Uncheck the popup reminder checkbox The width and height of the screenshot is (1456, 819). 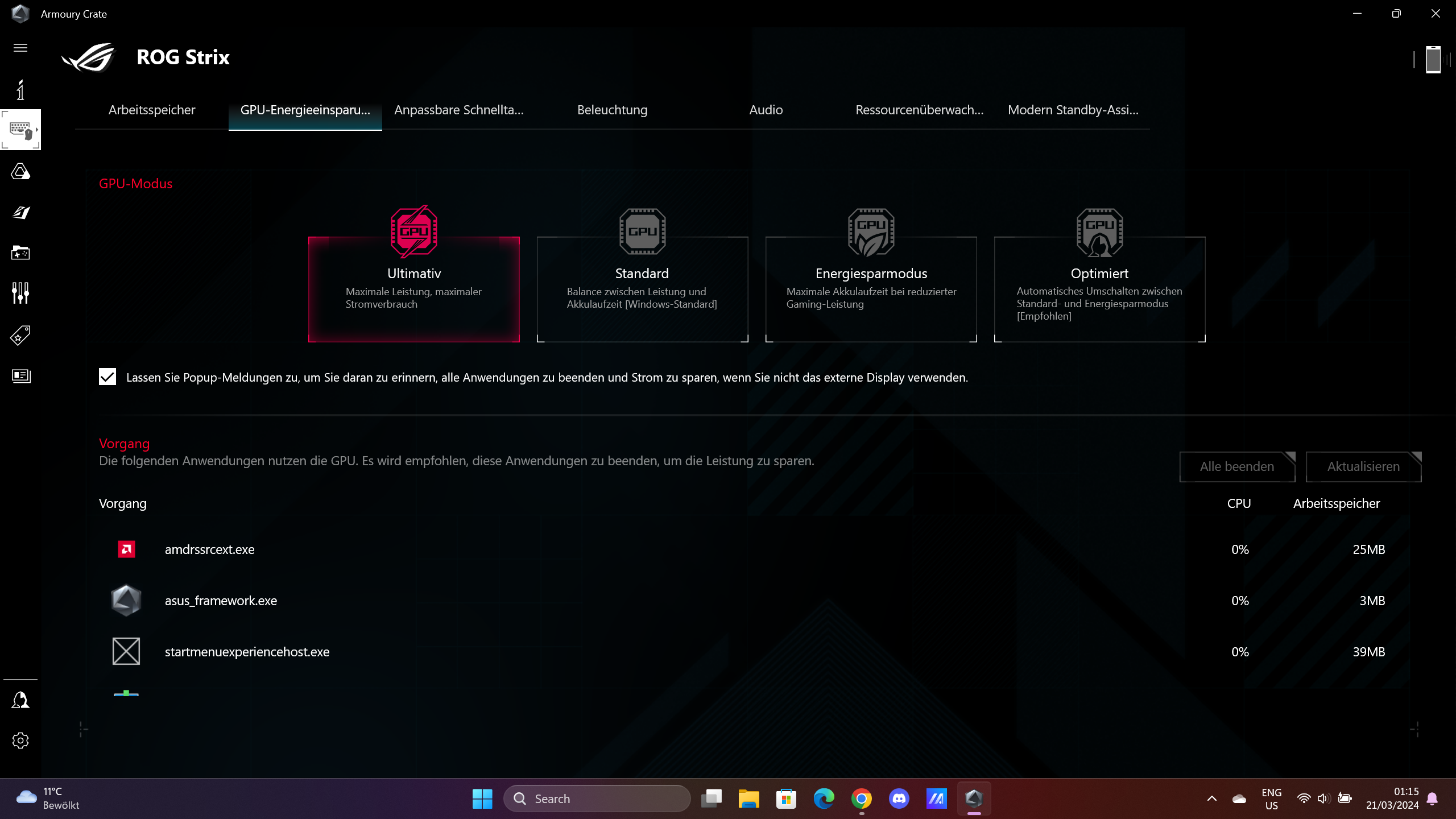(107, 377)
